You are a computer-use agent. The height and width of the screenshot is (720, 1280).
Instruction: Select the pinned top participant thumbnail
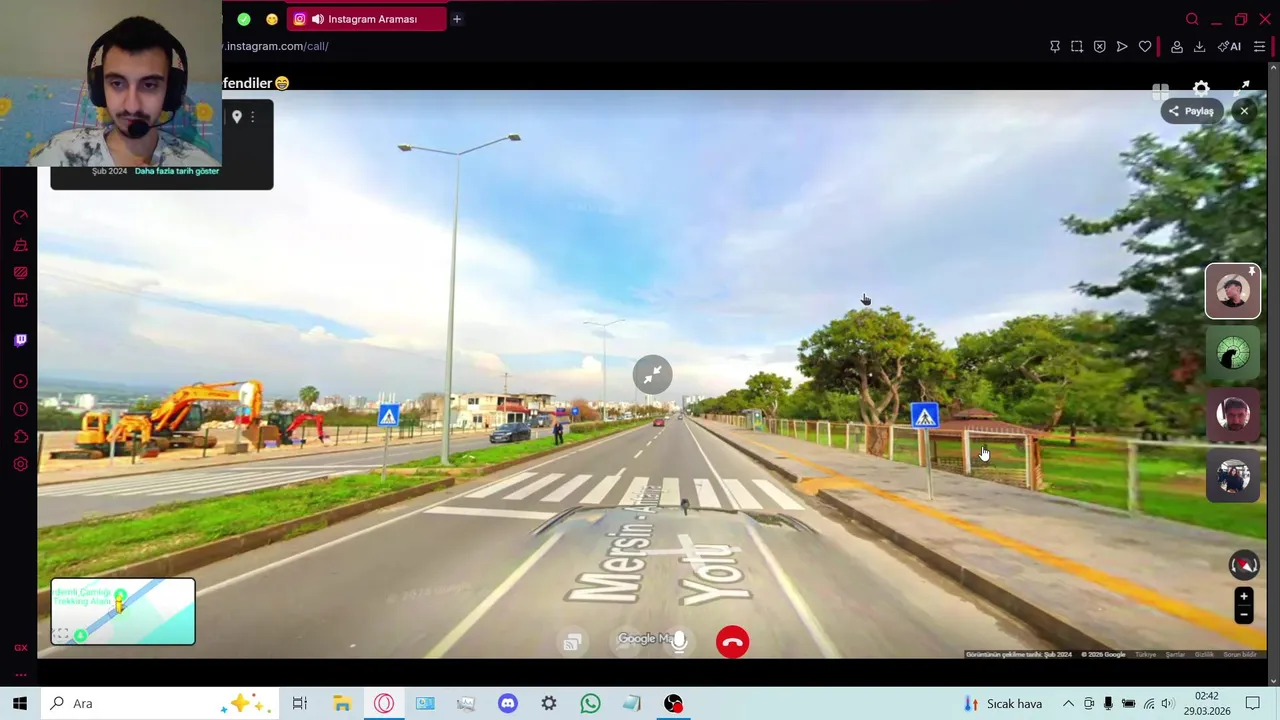[x=1233, y=291]
